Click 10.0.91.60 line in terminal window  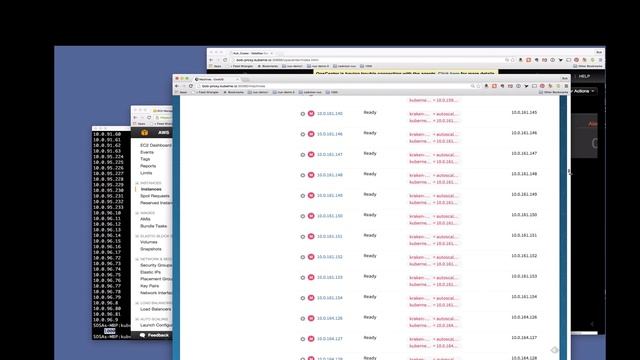[107, 134]
